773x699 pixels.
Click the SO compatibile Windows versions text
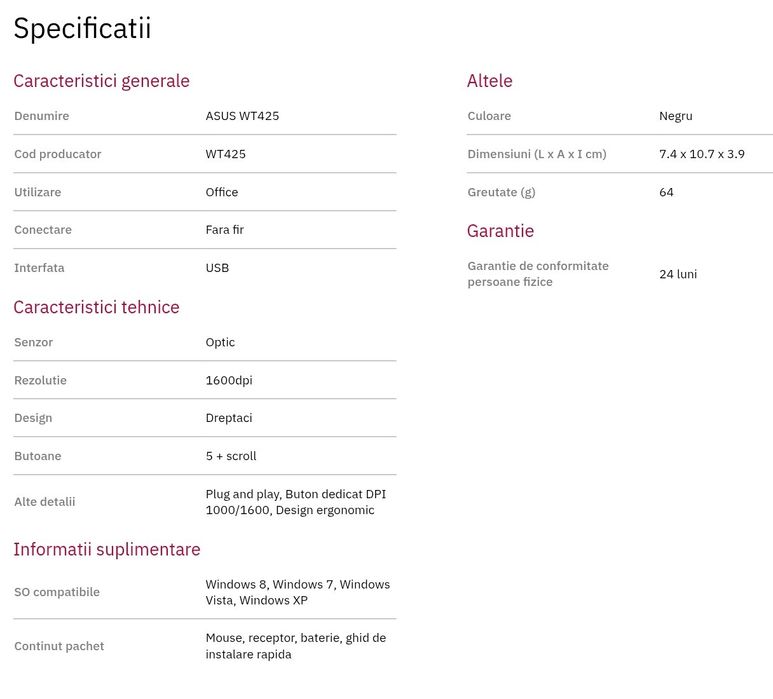(297, 592)
